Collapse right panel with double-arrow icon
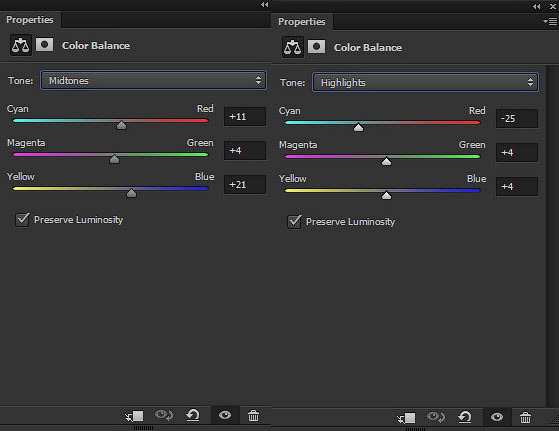 (x=537, y=6)
